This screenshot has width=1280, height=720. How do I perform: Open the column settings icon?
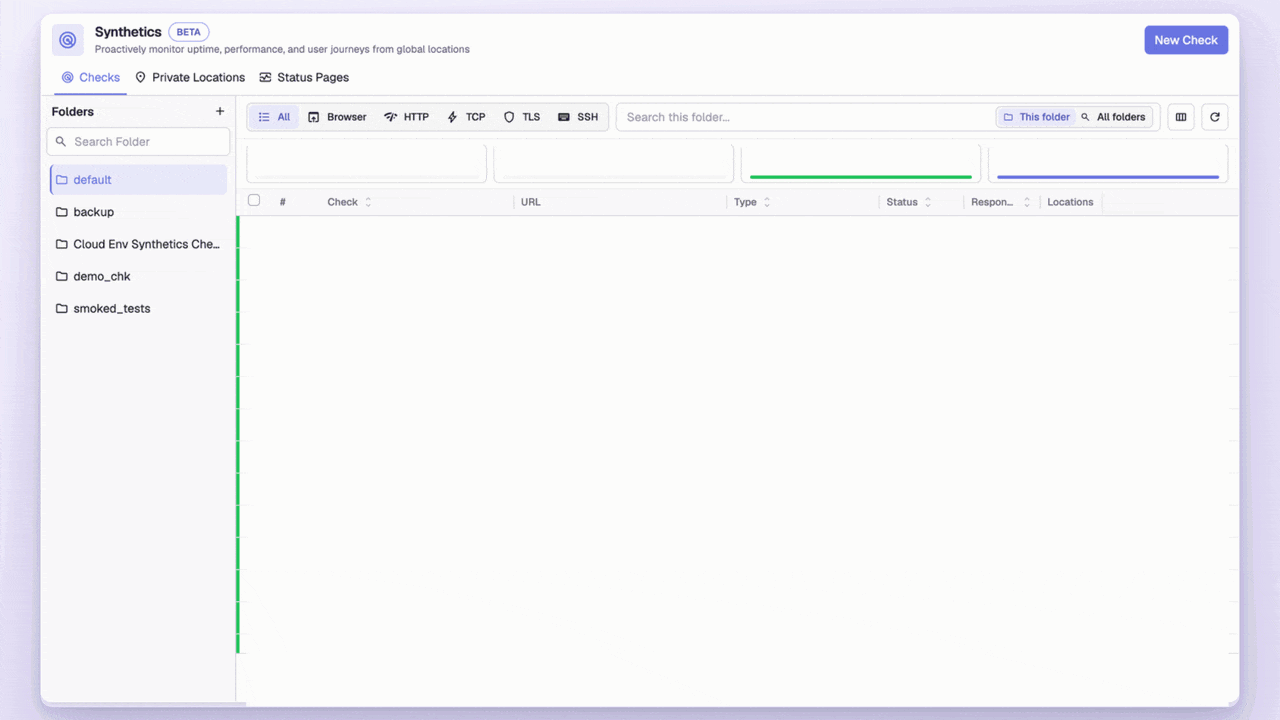(x=1181, y=117)
